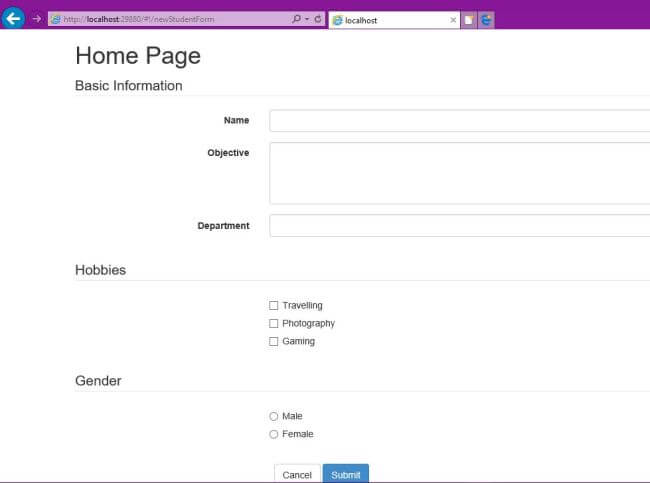The height and width of the screenshot is (483, 650).
Task: Click the Internet Explorer icon beside new tab
Action: [486, 20]
